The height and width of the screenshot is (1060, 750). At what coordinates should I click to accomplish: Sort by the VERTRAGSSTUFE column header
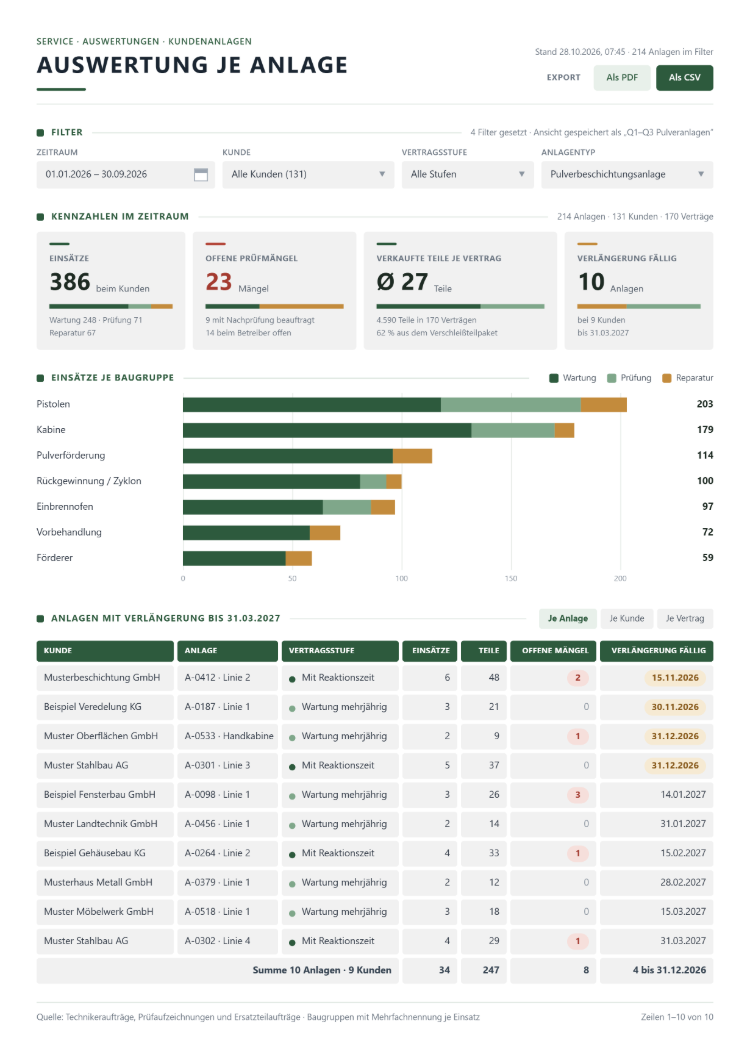tap(339, 651)
